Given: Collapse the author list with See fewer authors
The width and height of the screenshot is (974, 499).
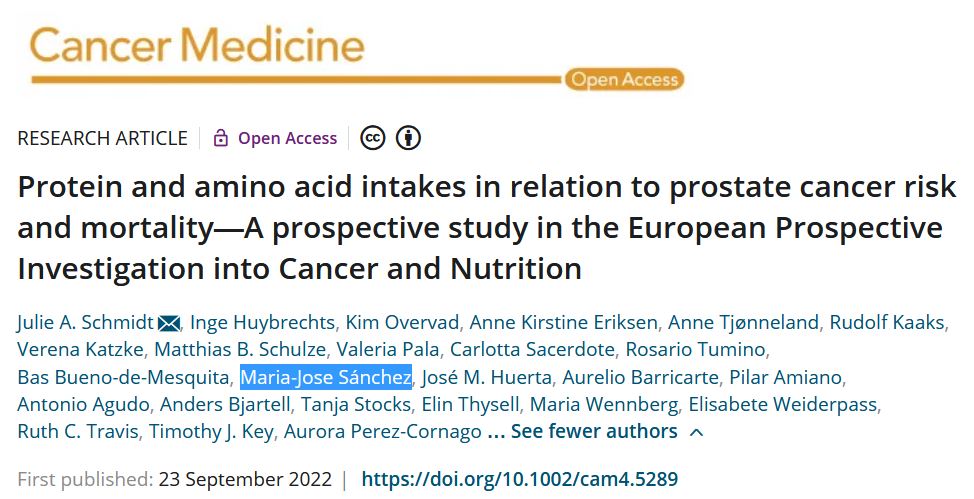Looking at the screenshot, I should click(594, 432).
